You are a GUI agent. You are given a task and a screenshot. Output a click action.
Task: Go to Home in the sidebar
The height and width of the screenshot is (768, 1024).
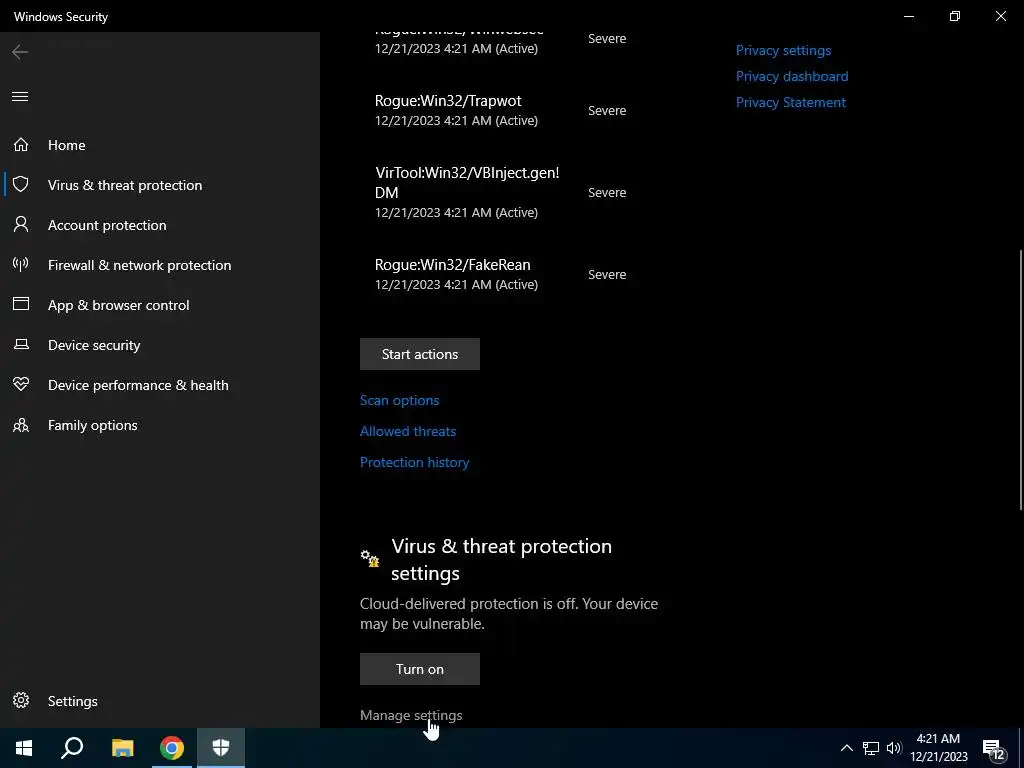pos(67,145)
